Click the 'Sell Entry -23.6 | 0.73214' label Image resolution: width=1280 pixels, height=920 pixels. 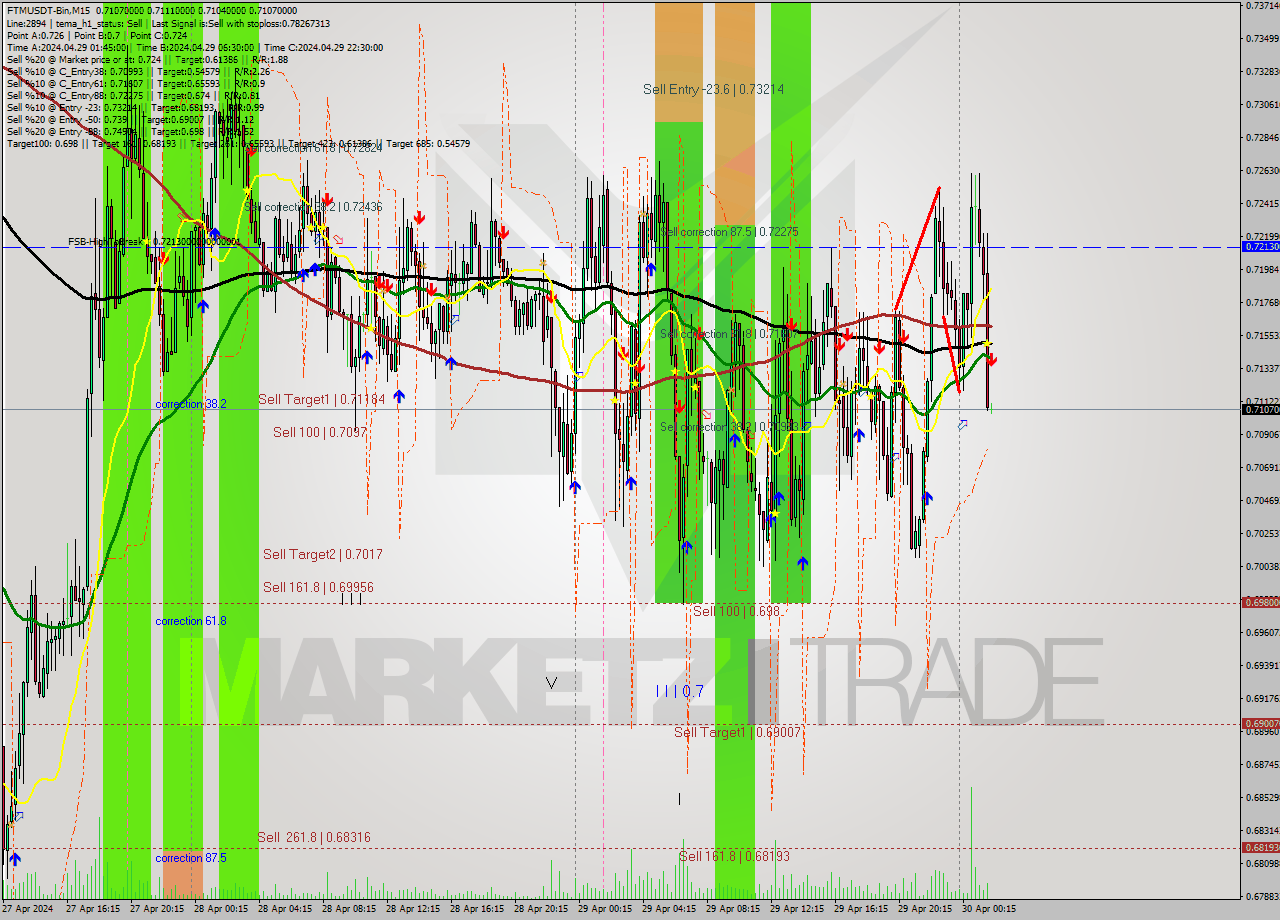pyautogui.click(x=713, y=89)
